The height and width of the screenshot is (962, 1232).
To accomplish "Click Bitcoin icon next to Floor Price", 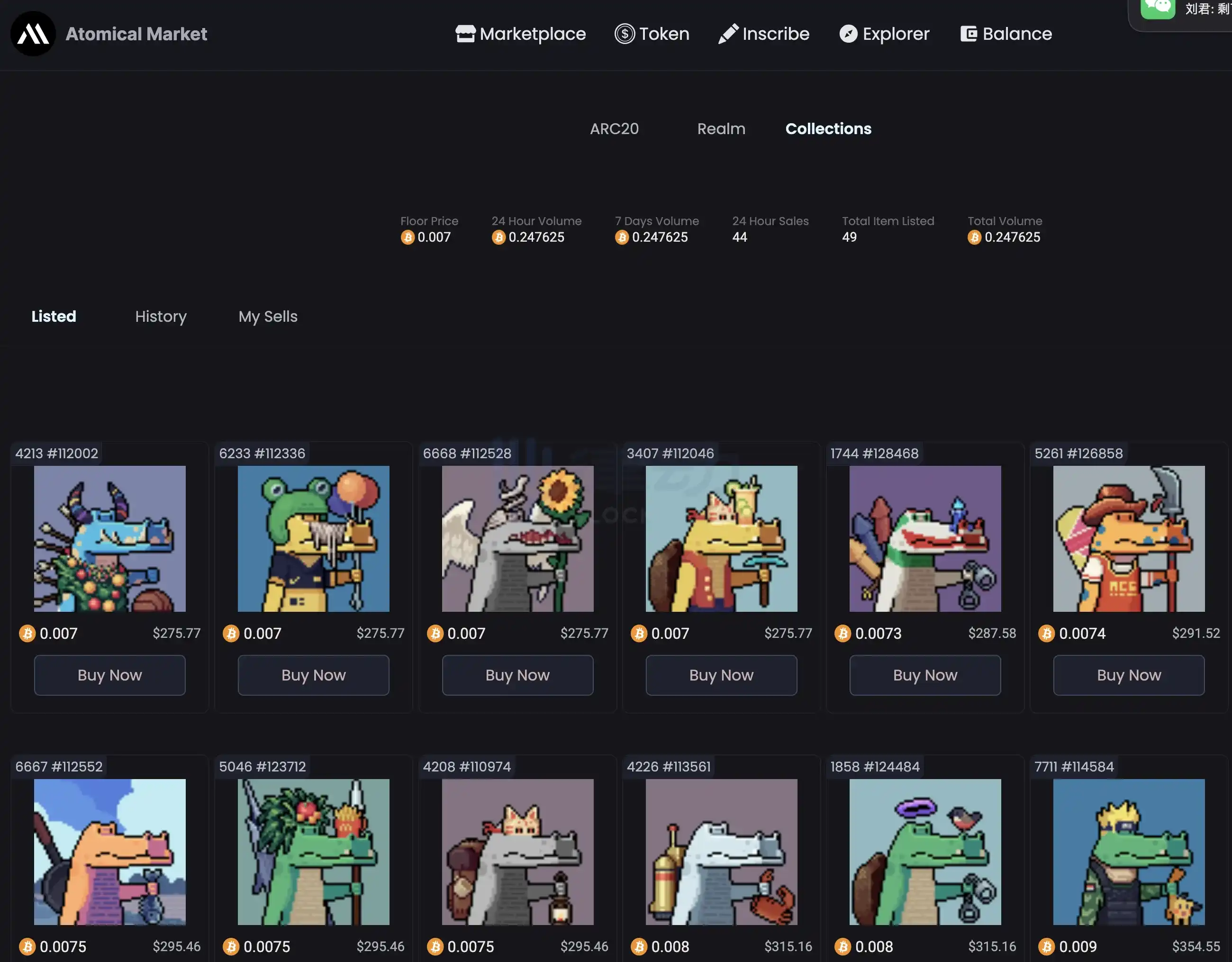I will pos(408,237).
